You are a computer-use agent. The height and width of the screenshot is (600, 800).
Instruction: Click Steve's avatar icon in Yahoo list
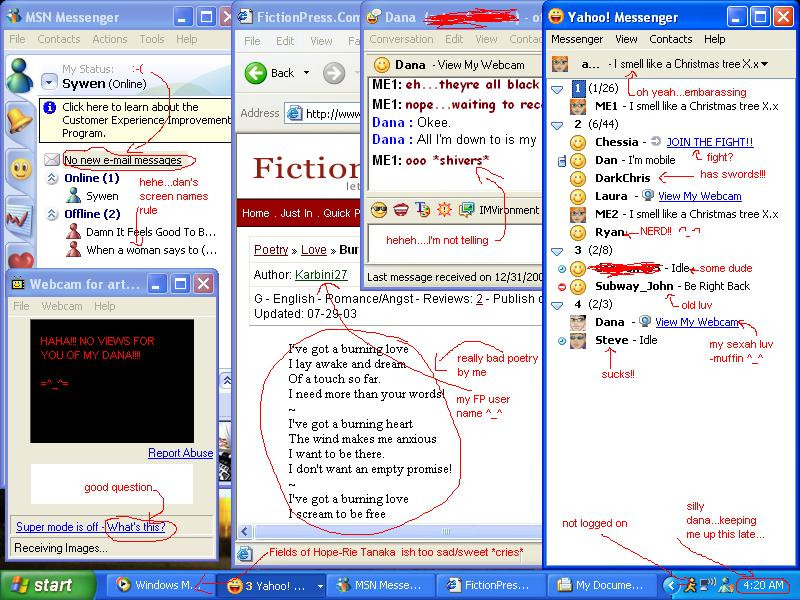click(578, 340)
